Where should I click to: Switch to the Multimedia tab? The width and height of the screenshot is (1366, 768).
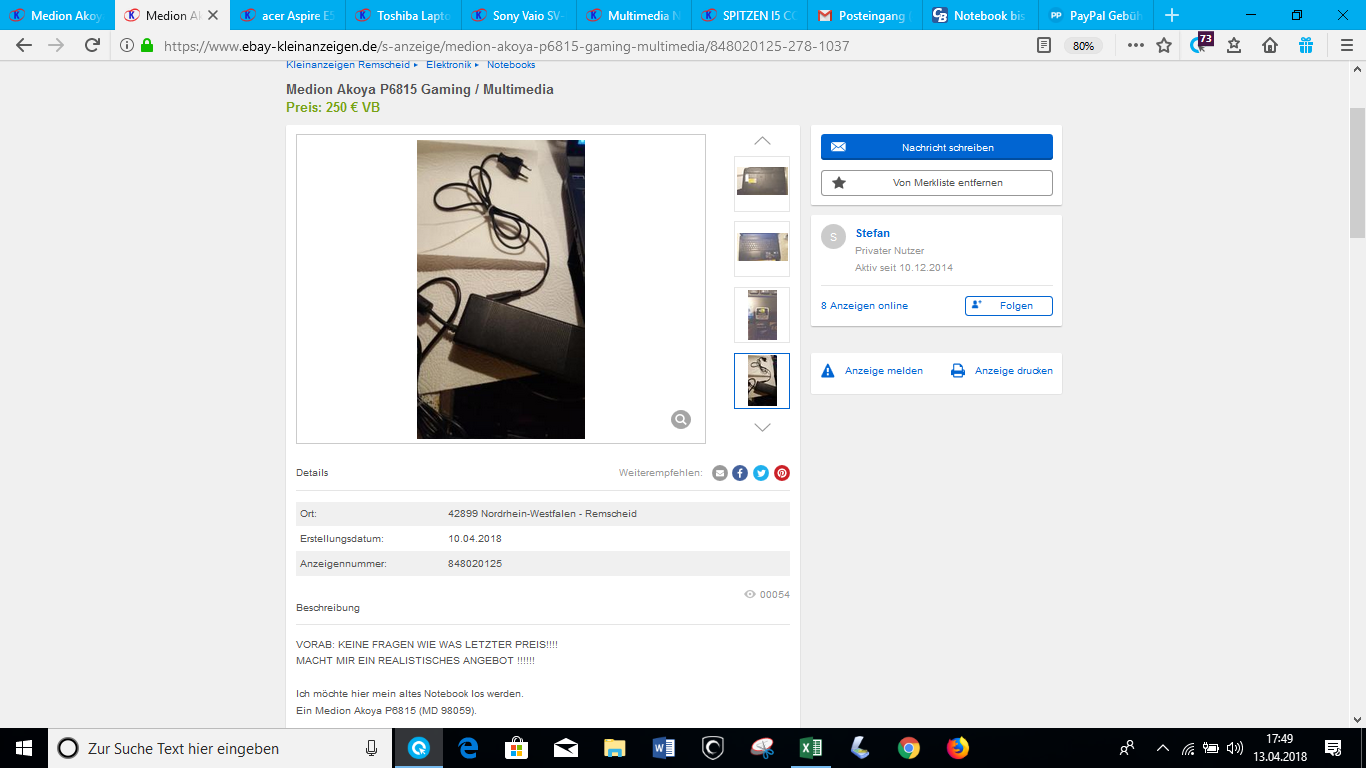point(634,15)
